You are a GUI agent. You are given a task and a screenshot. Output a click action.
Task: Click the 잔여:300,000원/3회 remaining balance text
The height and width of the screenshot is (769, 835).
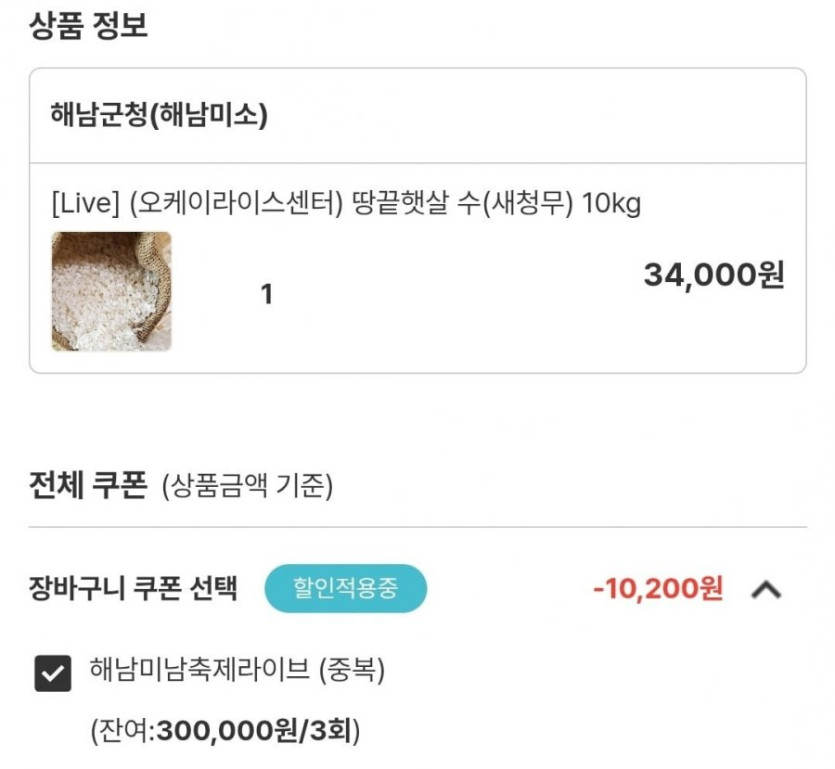pyautogui.click(x=225, y=730)
